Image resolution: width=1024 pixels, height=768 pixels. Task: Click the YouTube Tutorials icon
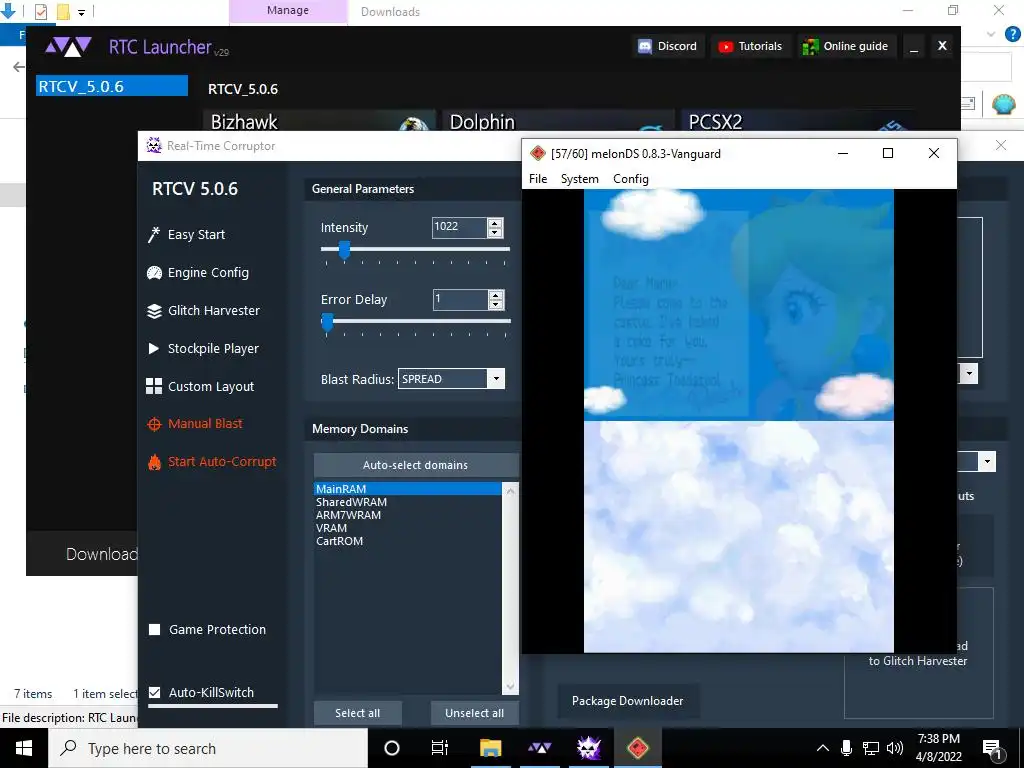coord(726,46)
